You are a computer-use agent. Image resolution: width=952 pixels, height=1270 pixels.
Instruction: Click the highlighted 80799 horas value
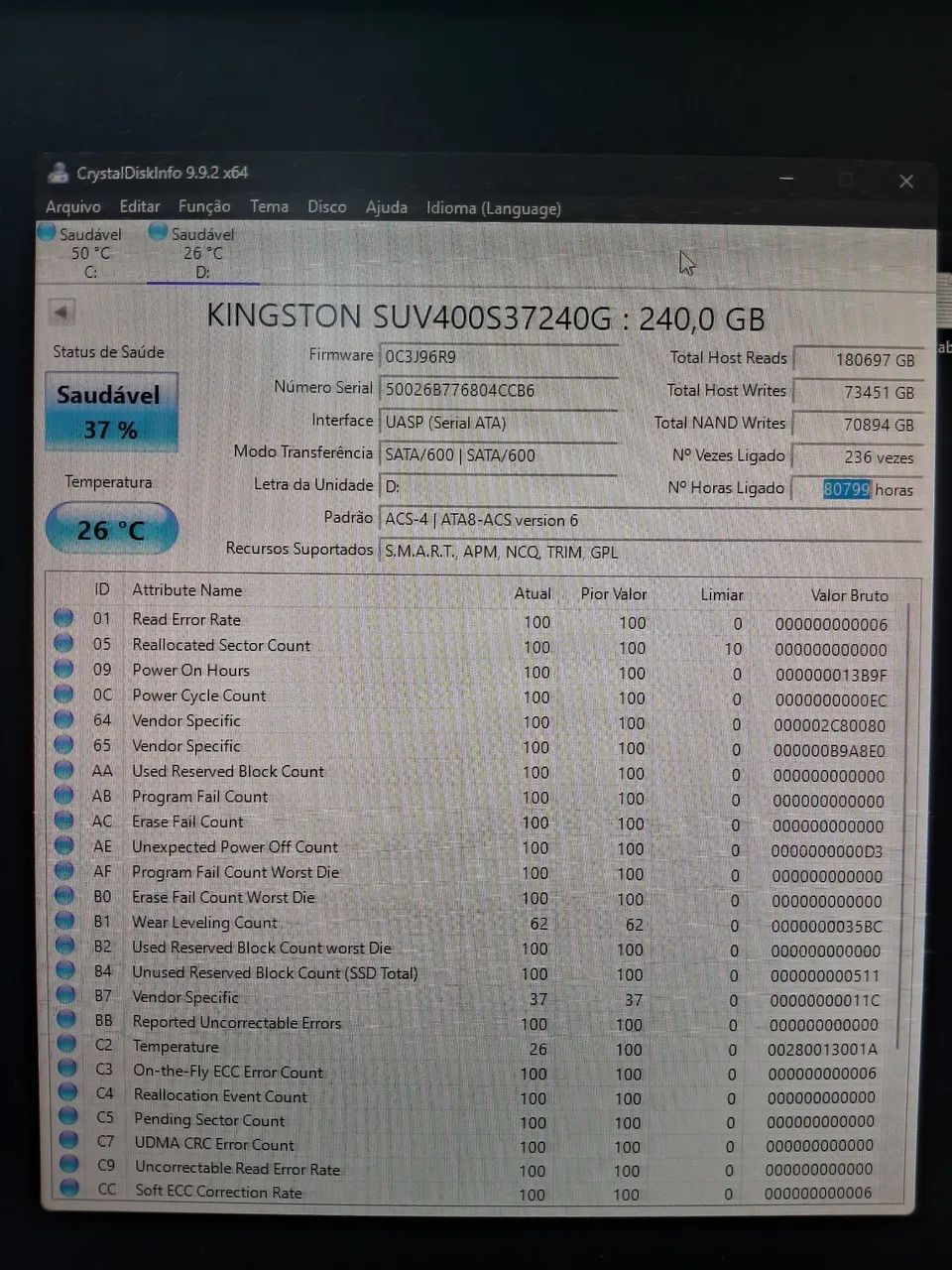(859, 489)
